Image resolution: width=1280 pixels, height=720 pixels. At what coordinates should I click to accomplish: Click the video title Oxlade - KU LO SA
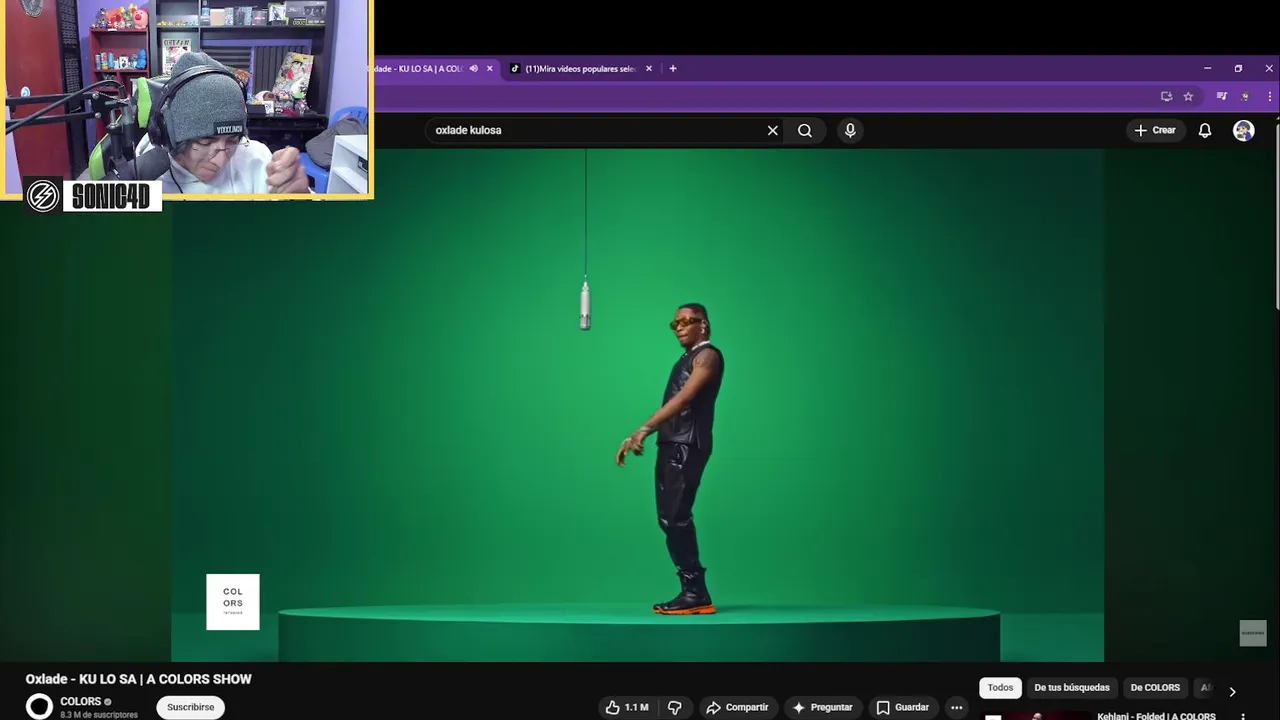[139, 679]
